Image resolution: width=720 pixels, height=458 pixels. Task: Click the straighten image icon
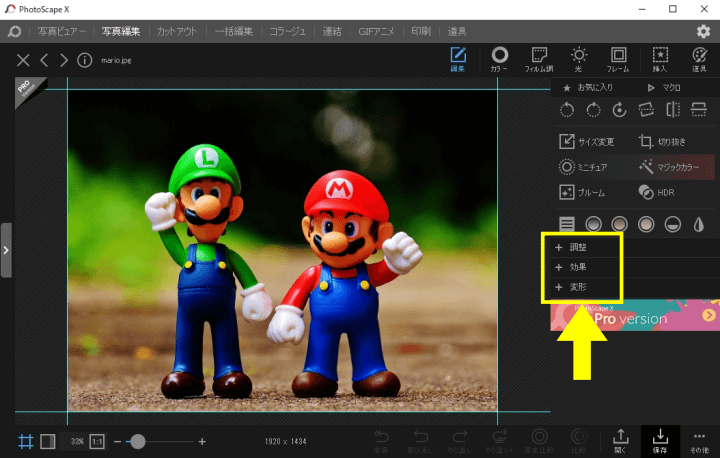646,110
